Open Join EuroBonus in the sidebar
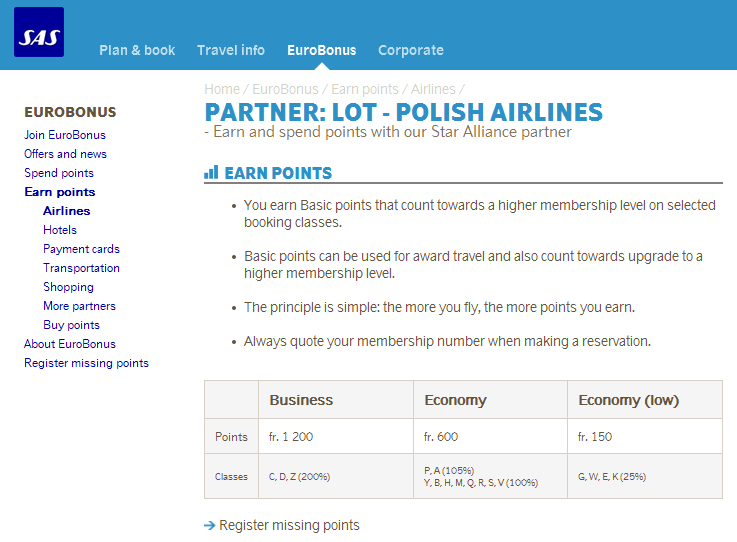 [65, 135]
